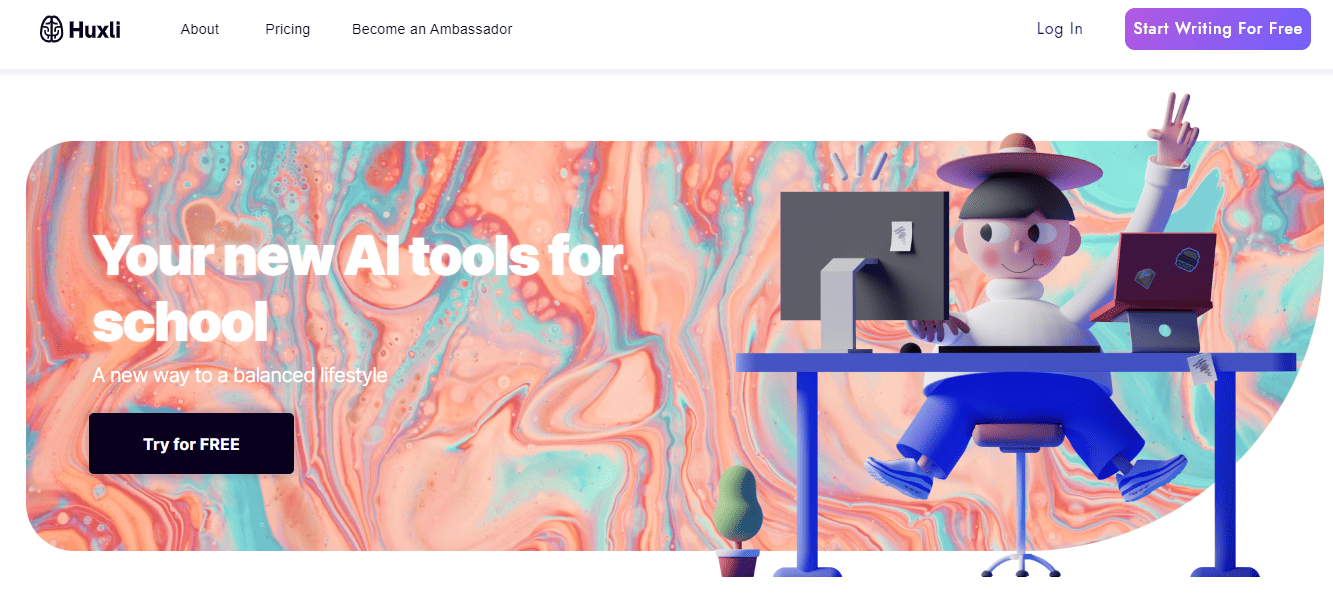The height and width of the screenshot is (614, 1333).
Task: Click the black keyboard on the desk
Action: [x=1018, y=349]
